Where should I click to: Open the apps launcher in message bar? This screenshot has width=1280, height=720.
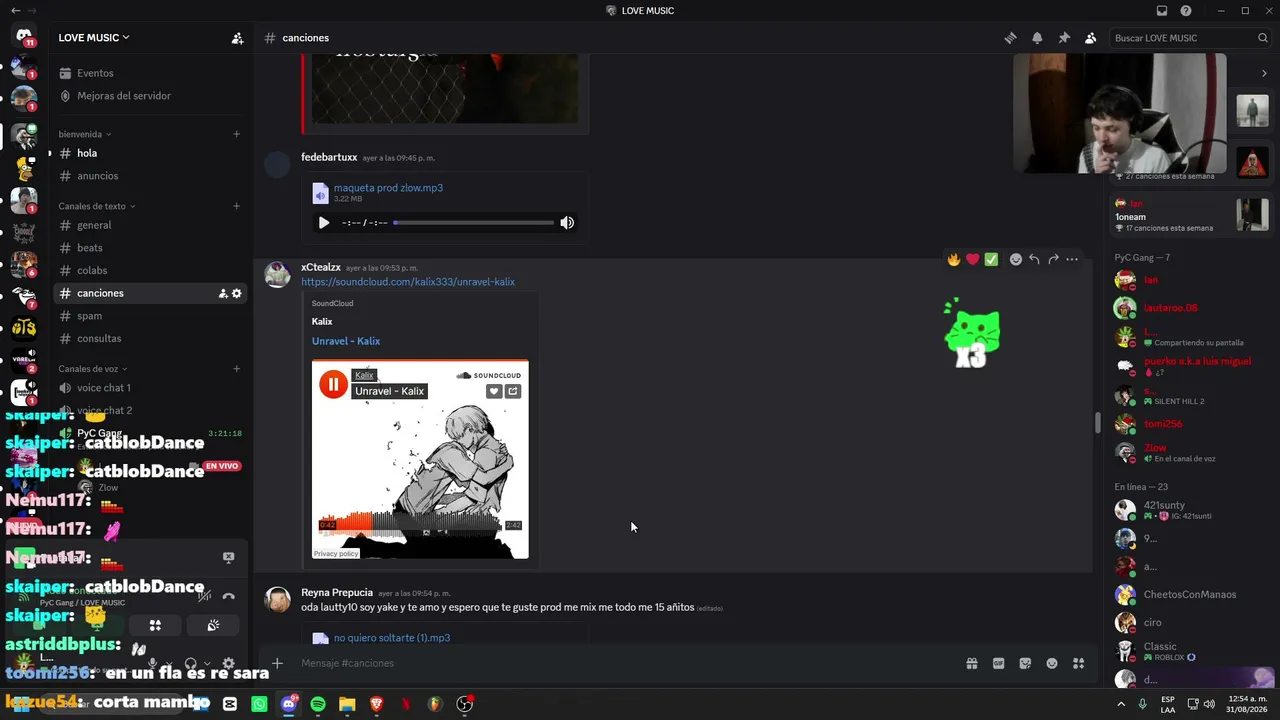click(1078, 663)
